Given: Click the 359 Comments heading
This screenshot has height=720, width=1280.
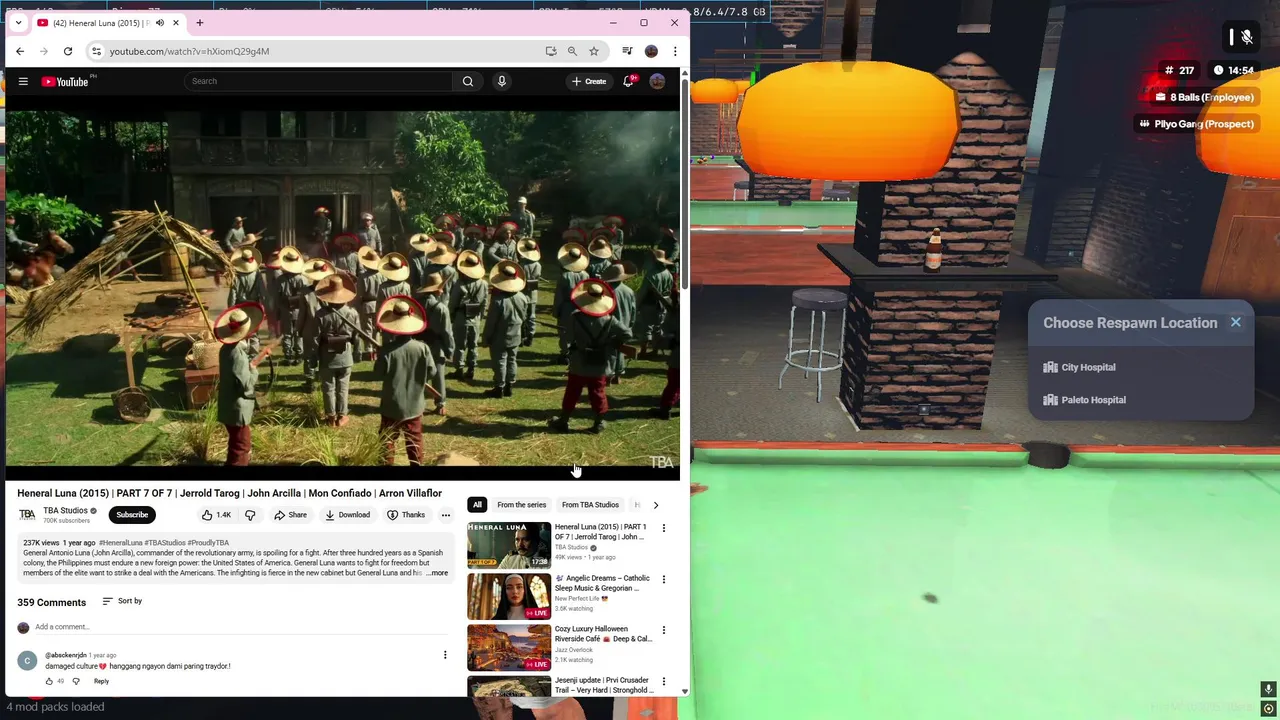Looking at the screenshot, I should [51, 603].
